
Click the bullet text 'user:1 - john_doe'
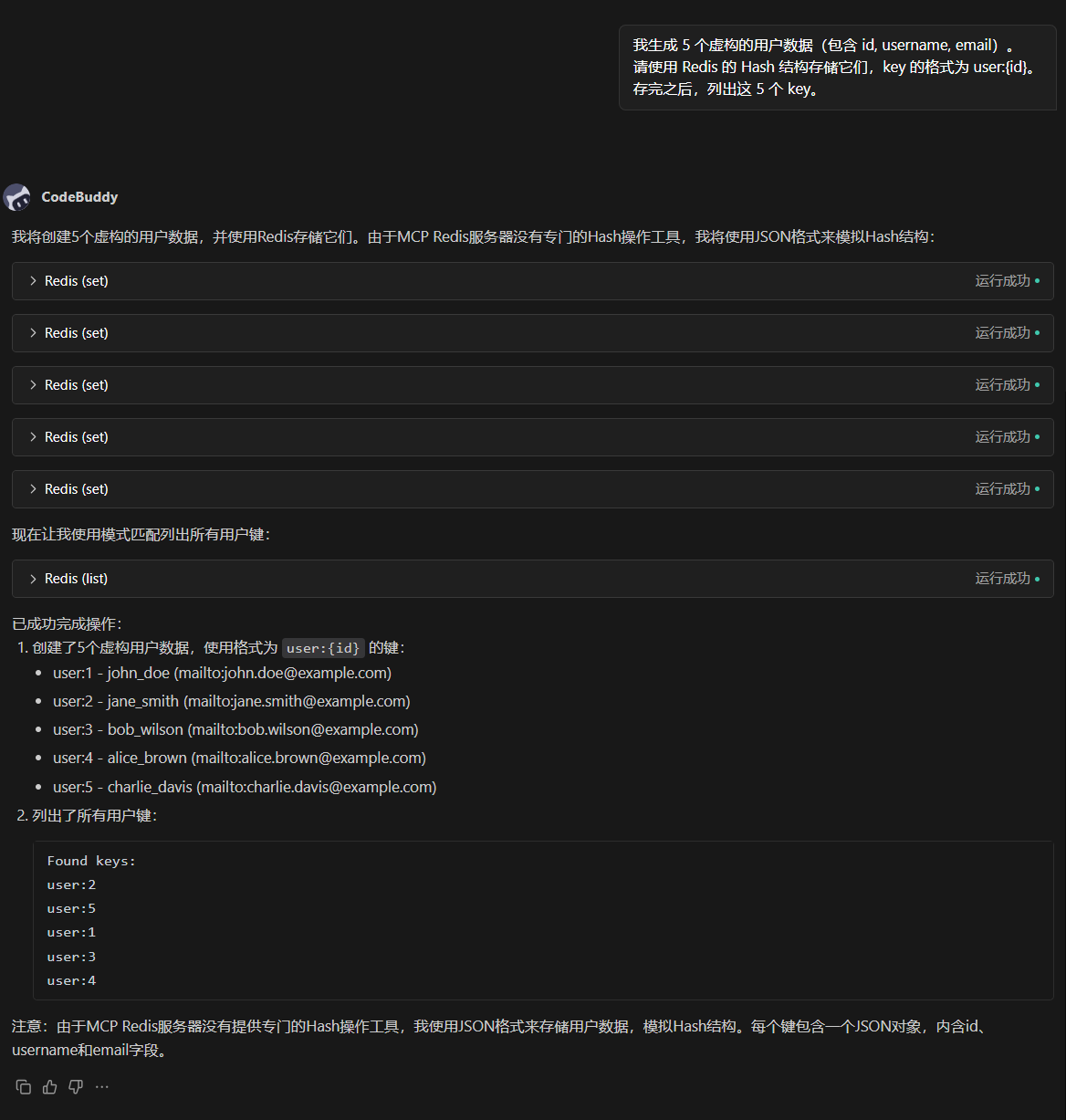click(111, 673)
